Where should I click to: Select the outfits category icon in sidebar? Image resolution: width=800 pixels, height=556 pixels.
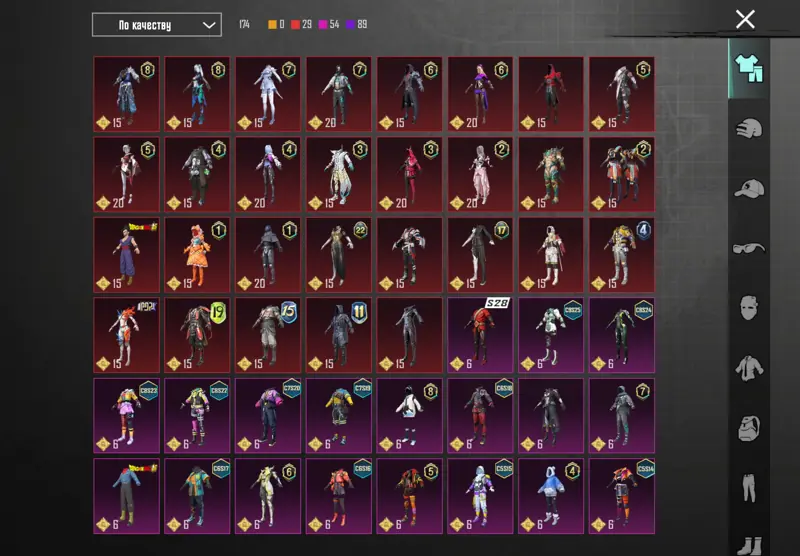coord(748,68)
